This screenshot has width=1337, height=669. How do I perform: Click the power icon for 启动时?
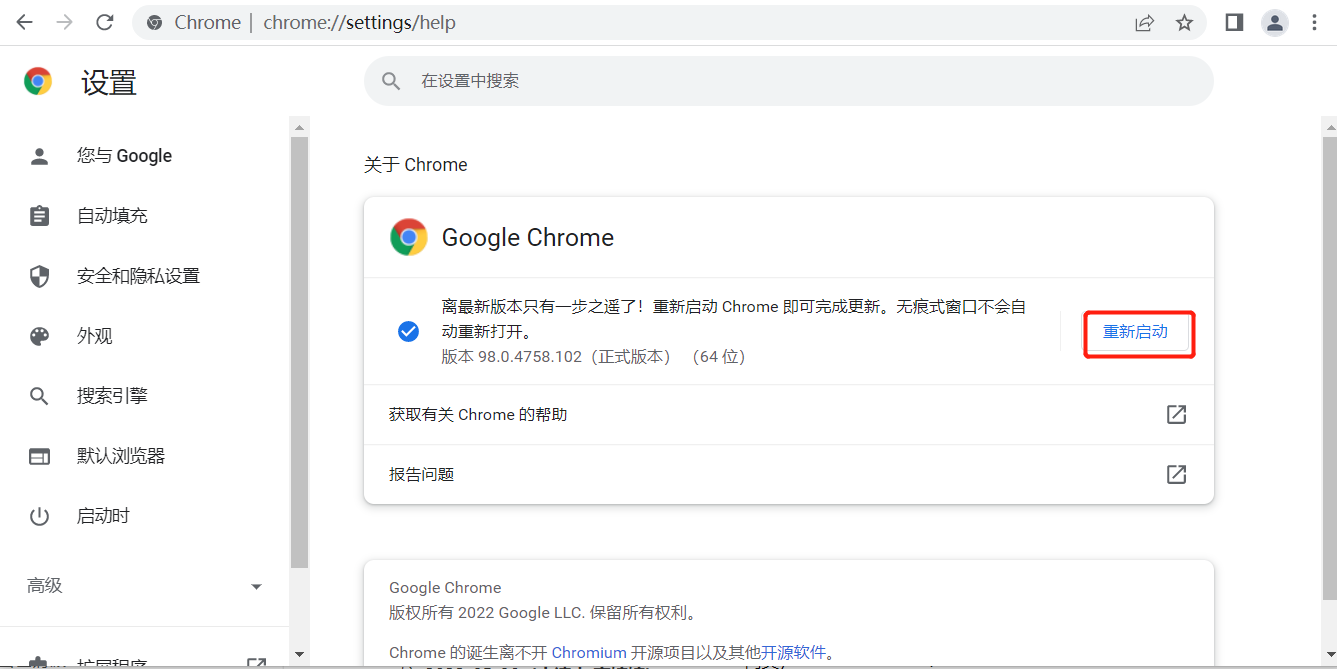(39, 516)
